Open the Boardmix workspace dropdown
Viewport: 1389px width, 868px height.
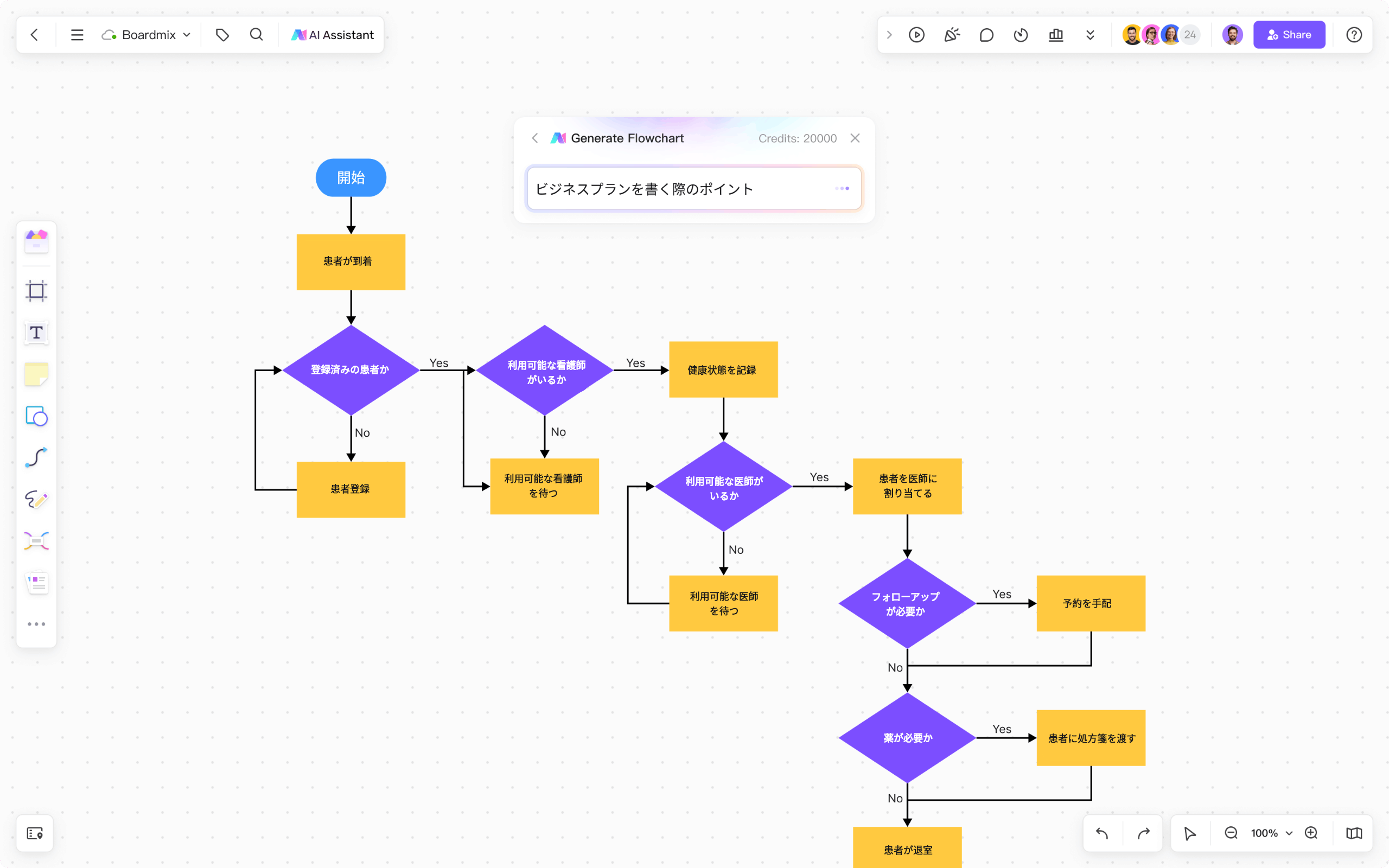click(x=187, y=34)
